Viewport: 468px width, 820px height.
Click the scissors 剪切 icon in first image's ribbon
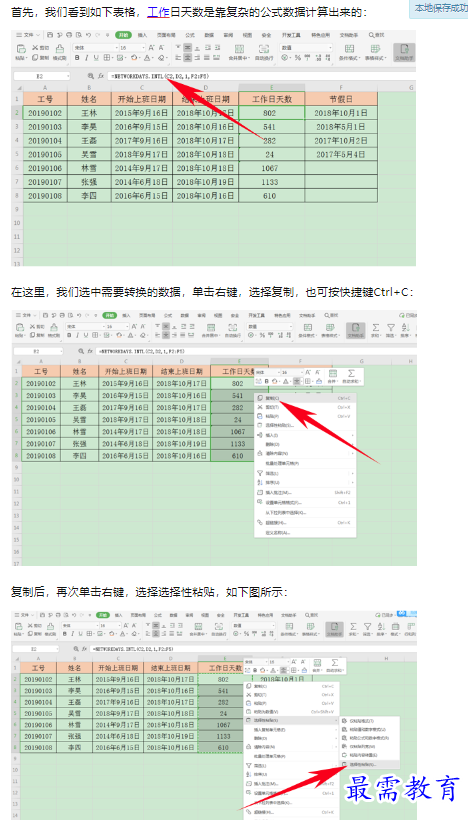coord(35,49)
